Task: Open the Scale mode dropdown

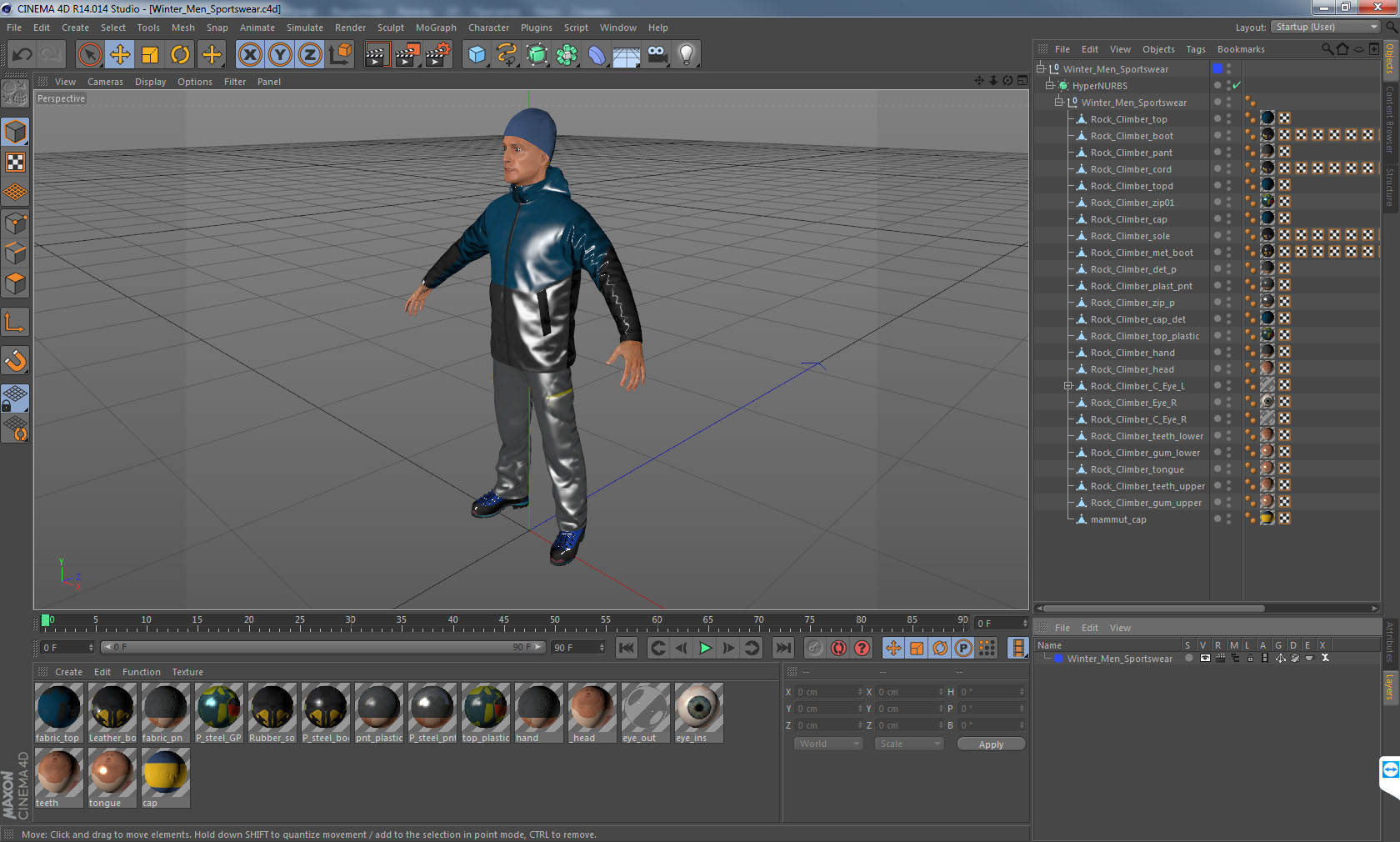Action: click(908, 744)
